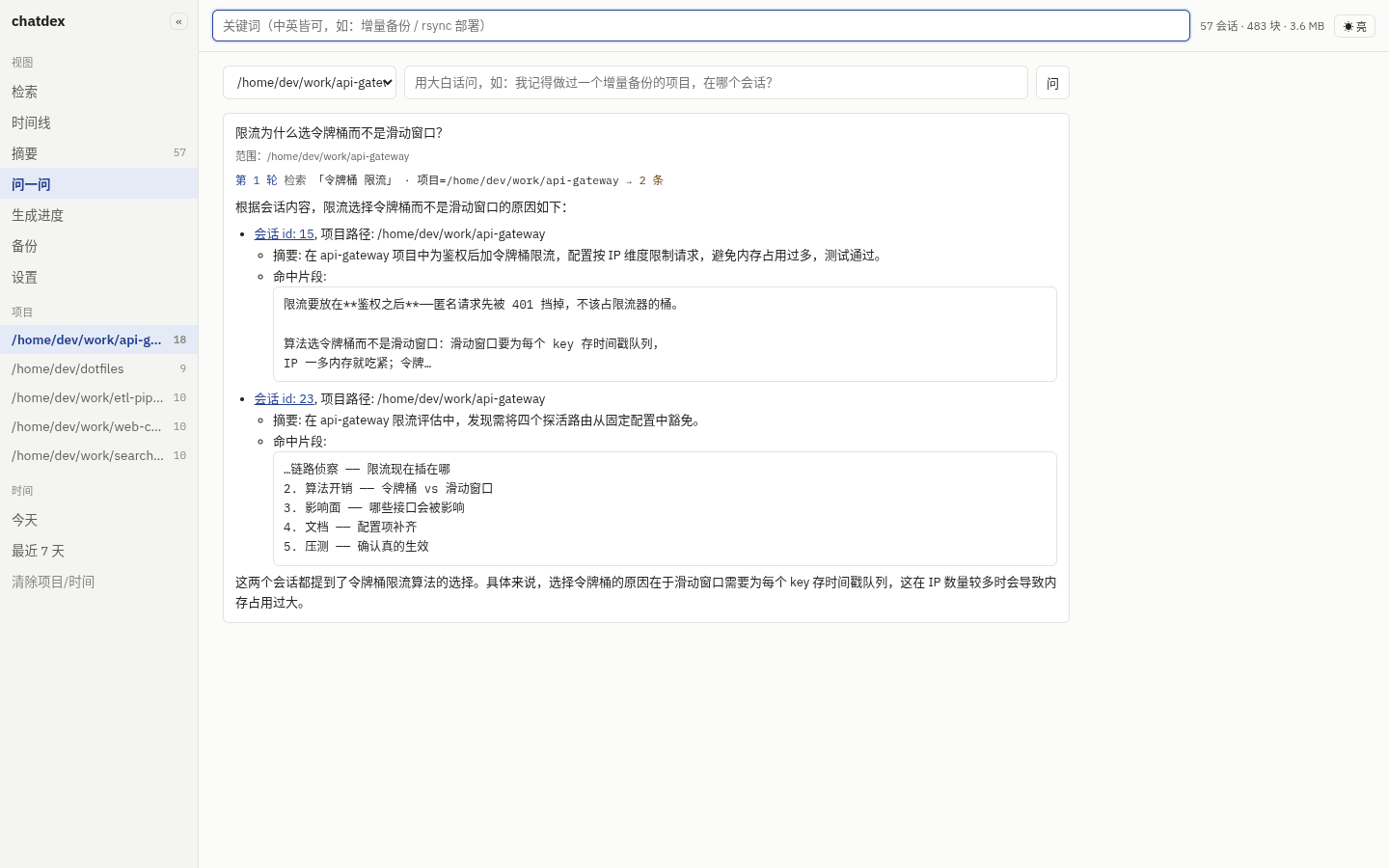Filter by /home/dev/work/web-c... project
The height and width of the screenshot is (868, 1389).
tap(98, 426)
